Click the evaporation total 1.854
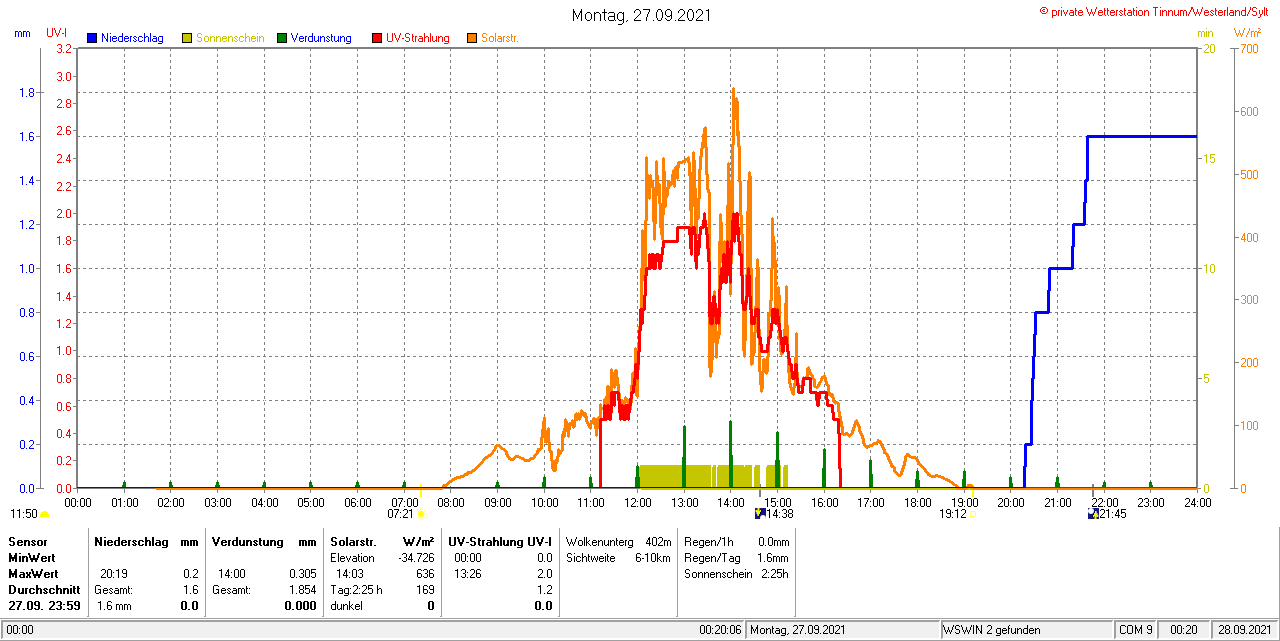The height and width of the screenshot is (641, 1280). click(303, 589)
